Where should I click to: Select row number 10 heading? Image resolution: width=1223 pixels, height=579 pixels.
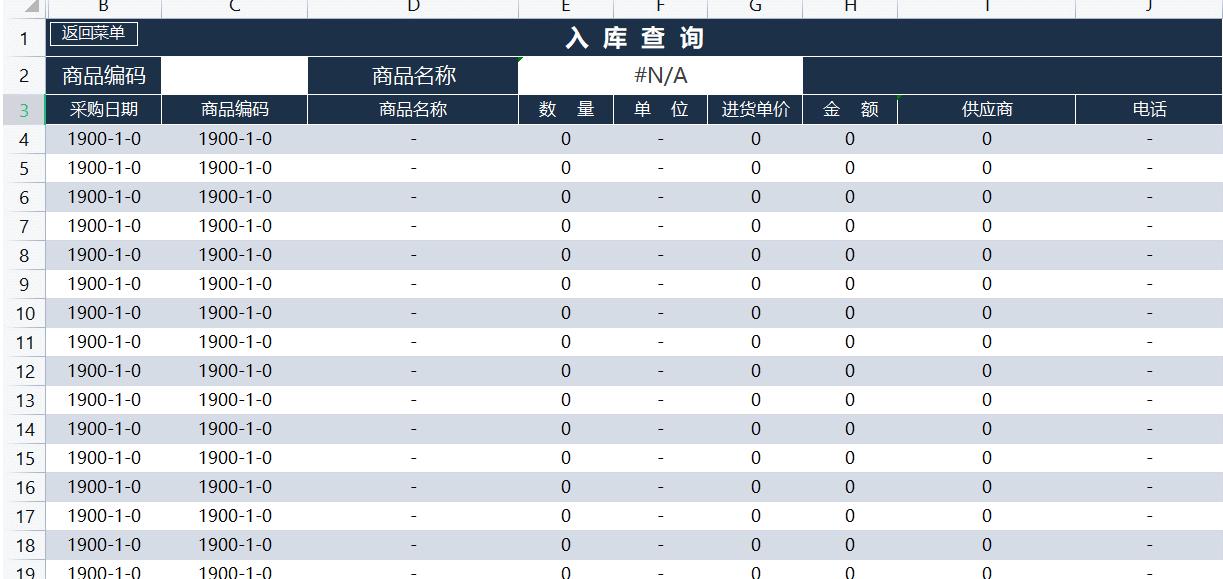pos(24,312)
